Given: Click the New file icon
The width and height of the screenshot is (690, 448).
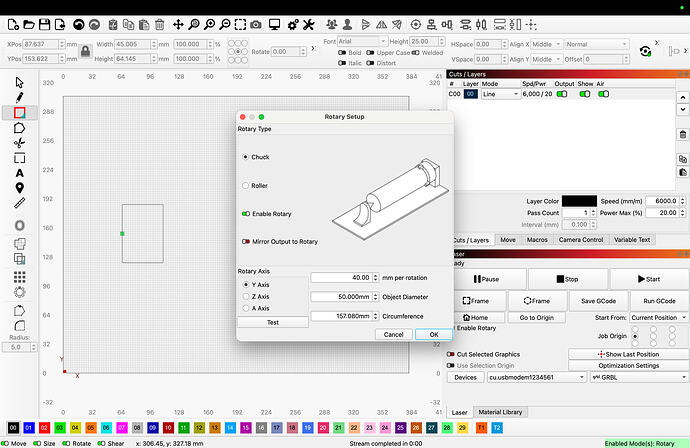Looking at the screenshot, I should click(x=13, y=25).
